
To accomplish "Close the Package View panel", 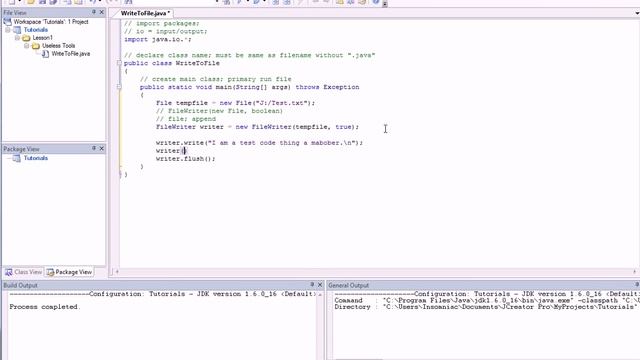I will pos(102,149).
